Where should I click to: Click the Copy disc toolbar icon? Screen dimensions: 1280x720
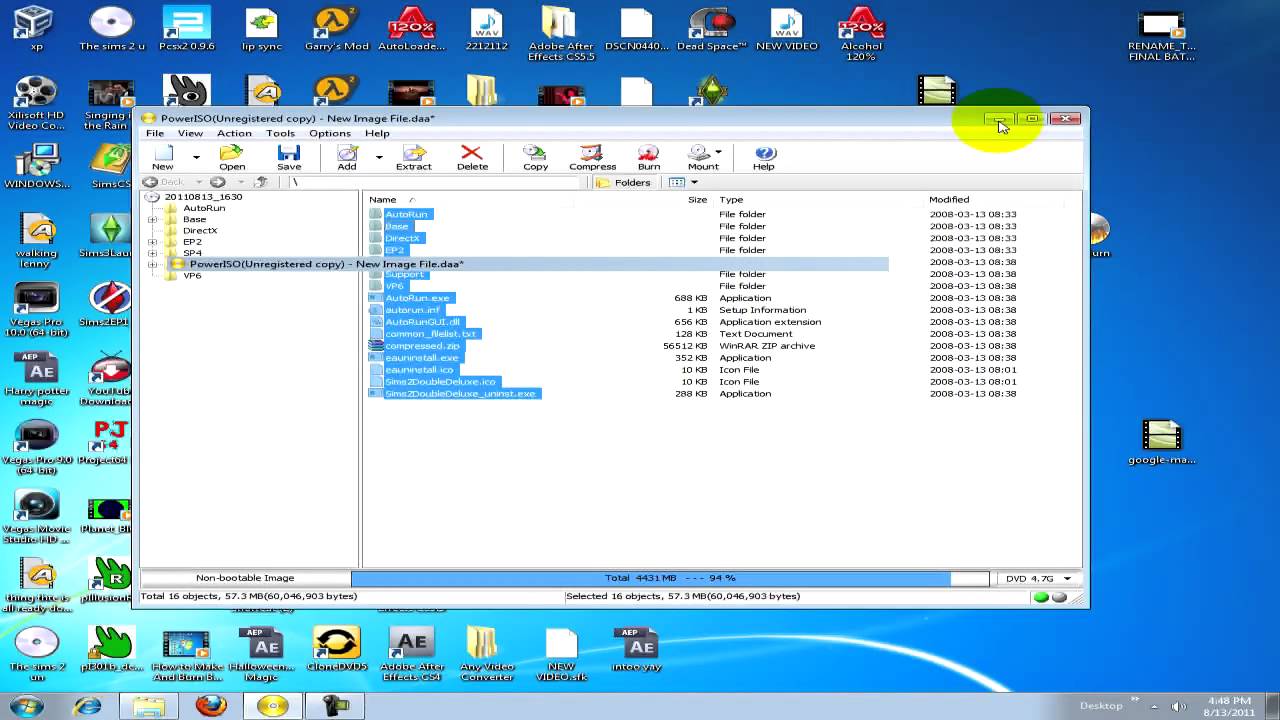click(535, 157)
